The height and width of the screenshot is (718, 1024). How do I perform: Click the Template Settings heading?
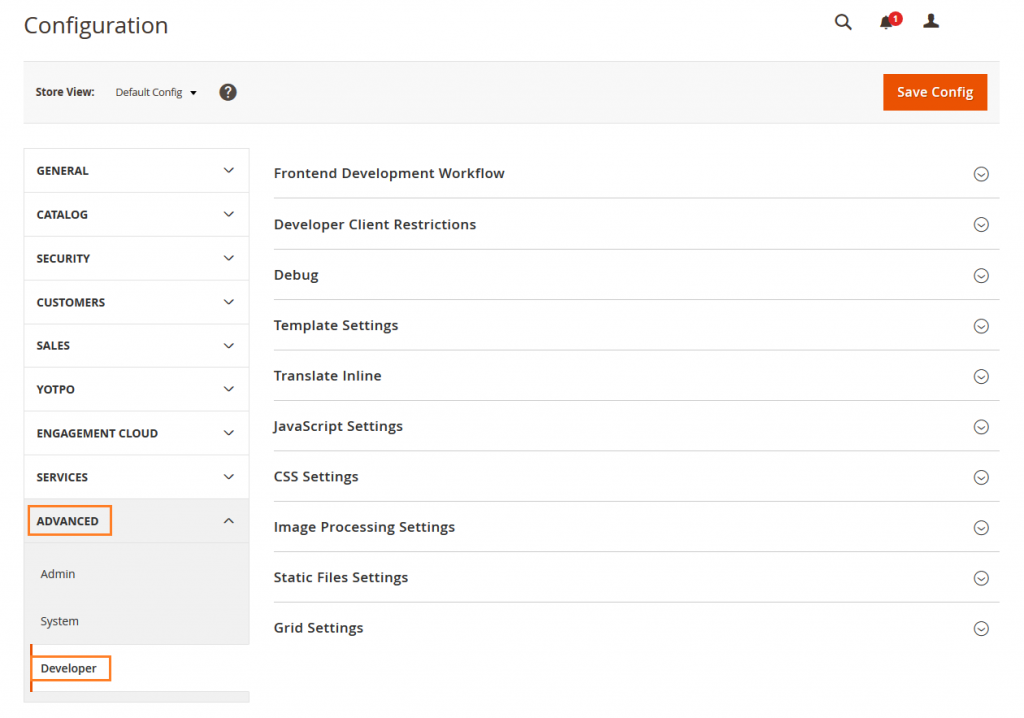pos(336,325)
